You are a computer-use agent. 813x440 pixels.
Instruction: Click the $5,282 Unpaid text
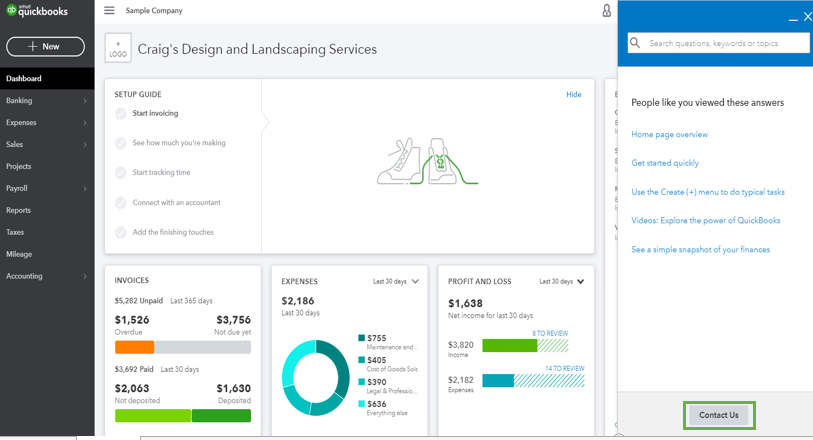tap(138, 301)
